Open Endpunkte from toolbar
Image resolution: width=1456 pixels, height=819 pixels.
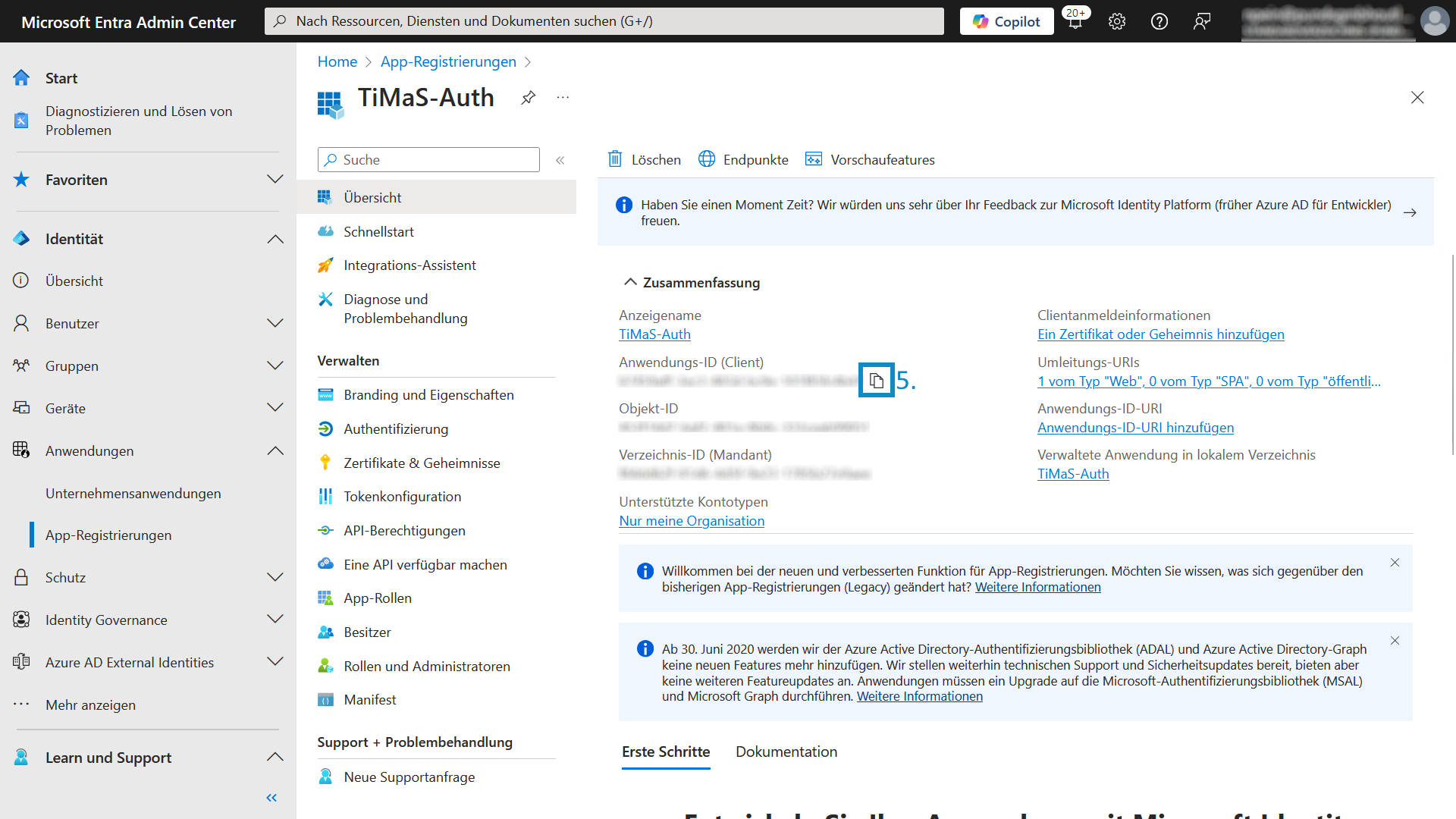pos(743,160)
